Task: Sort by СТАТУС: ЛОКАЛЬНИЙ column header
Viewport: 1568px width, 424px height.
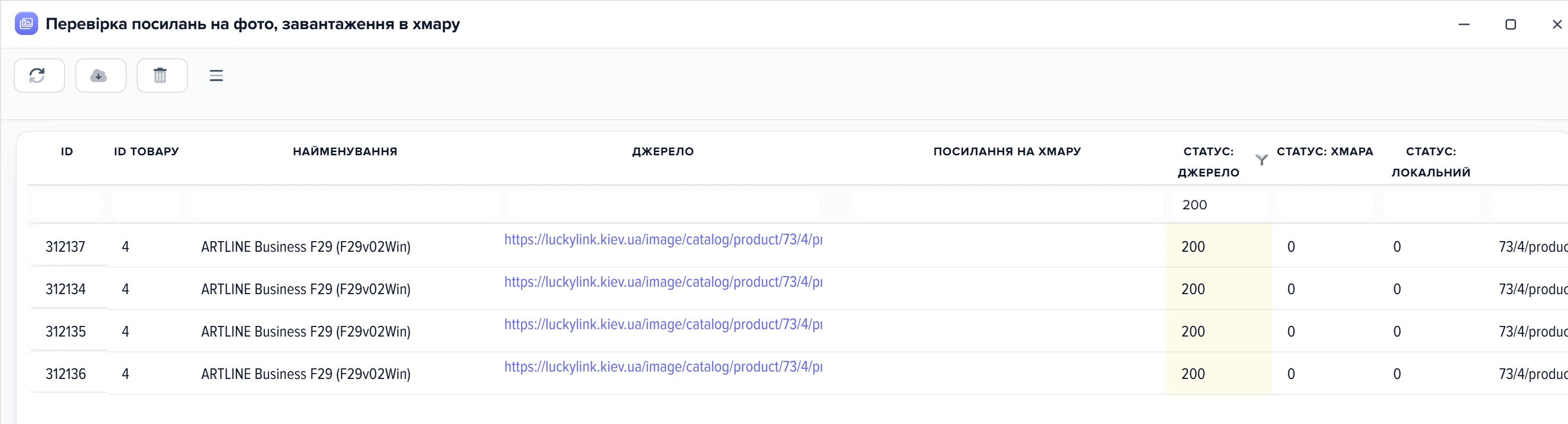Action: (1430, 162)
